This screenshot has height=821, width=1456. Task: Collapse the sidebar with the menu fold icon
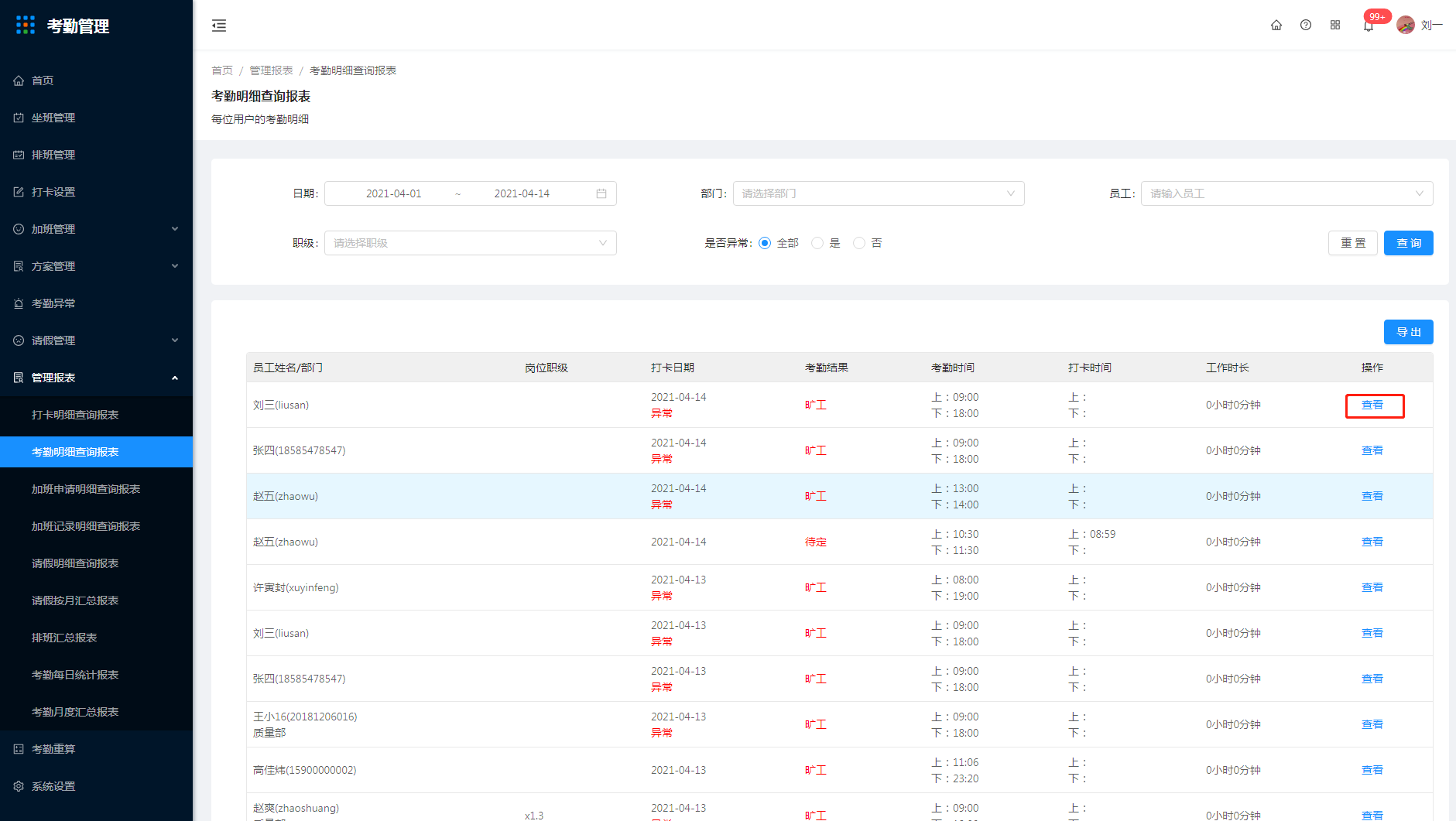(x=219, y=26)
